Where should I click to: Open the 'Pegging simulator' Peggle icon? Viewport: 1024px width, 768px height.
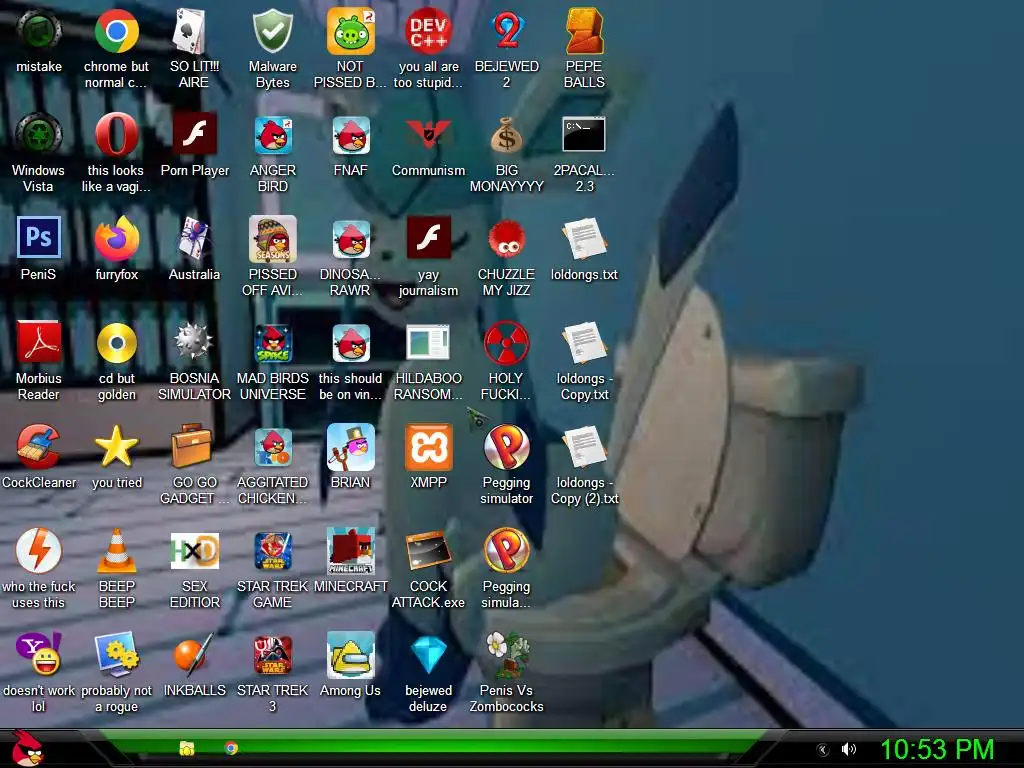[506, 446]
